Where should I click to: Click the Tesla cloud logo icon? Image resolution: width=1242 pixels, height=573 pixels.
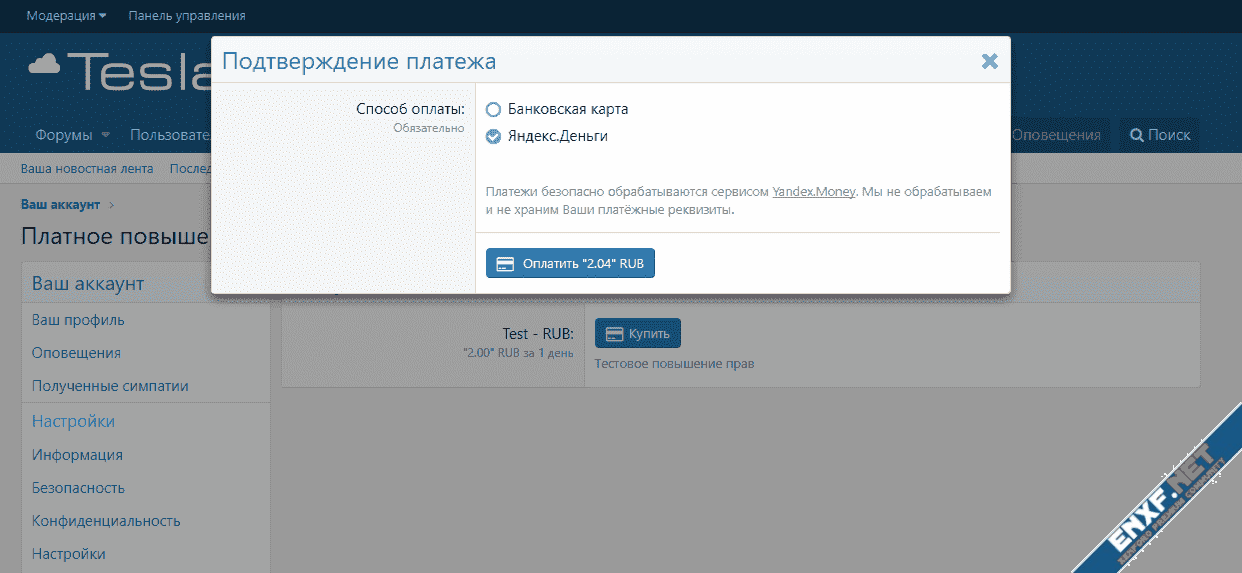point(46,67)
